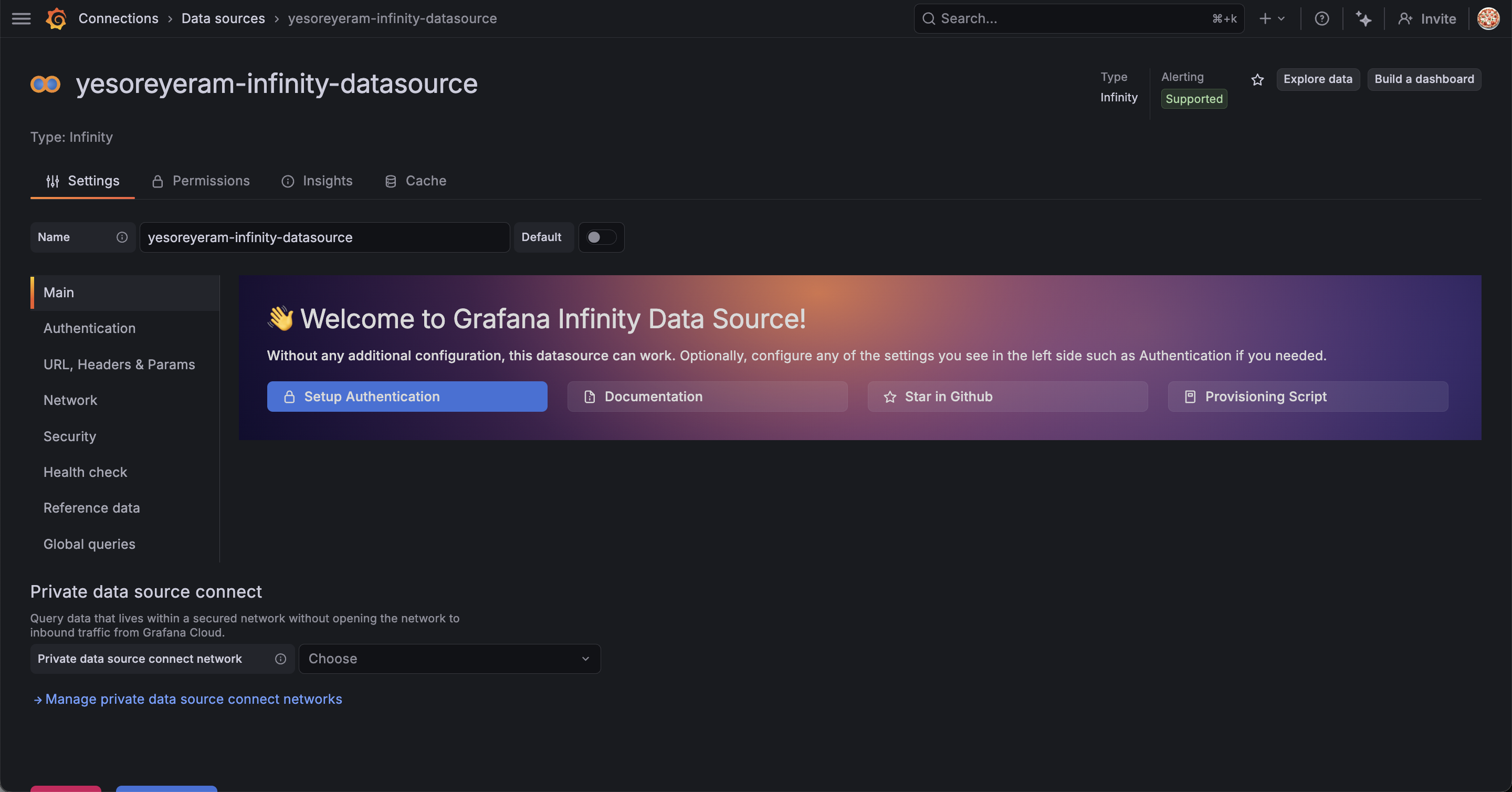Click the Private data source connect info icon

pos(280,659)
